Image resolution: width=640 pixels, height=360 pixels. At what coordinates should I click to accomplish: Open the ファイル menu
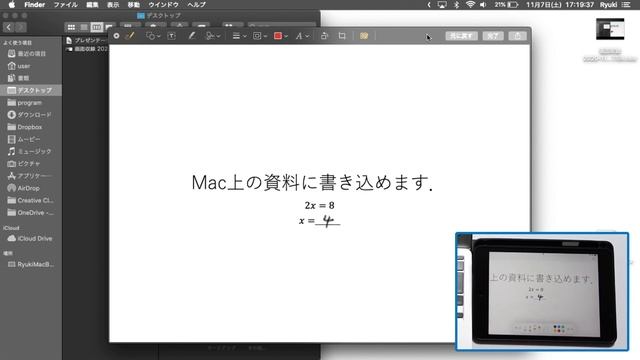(65, 4)
